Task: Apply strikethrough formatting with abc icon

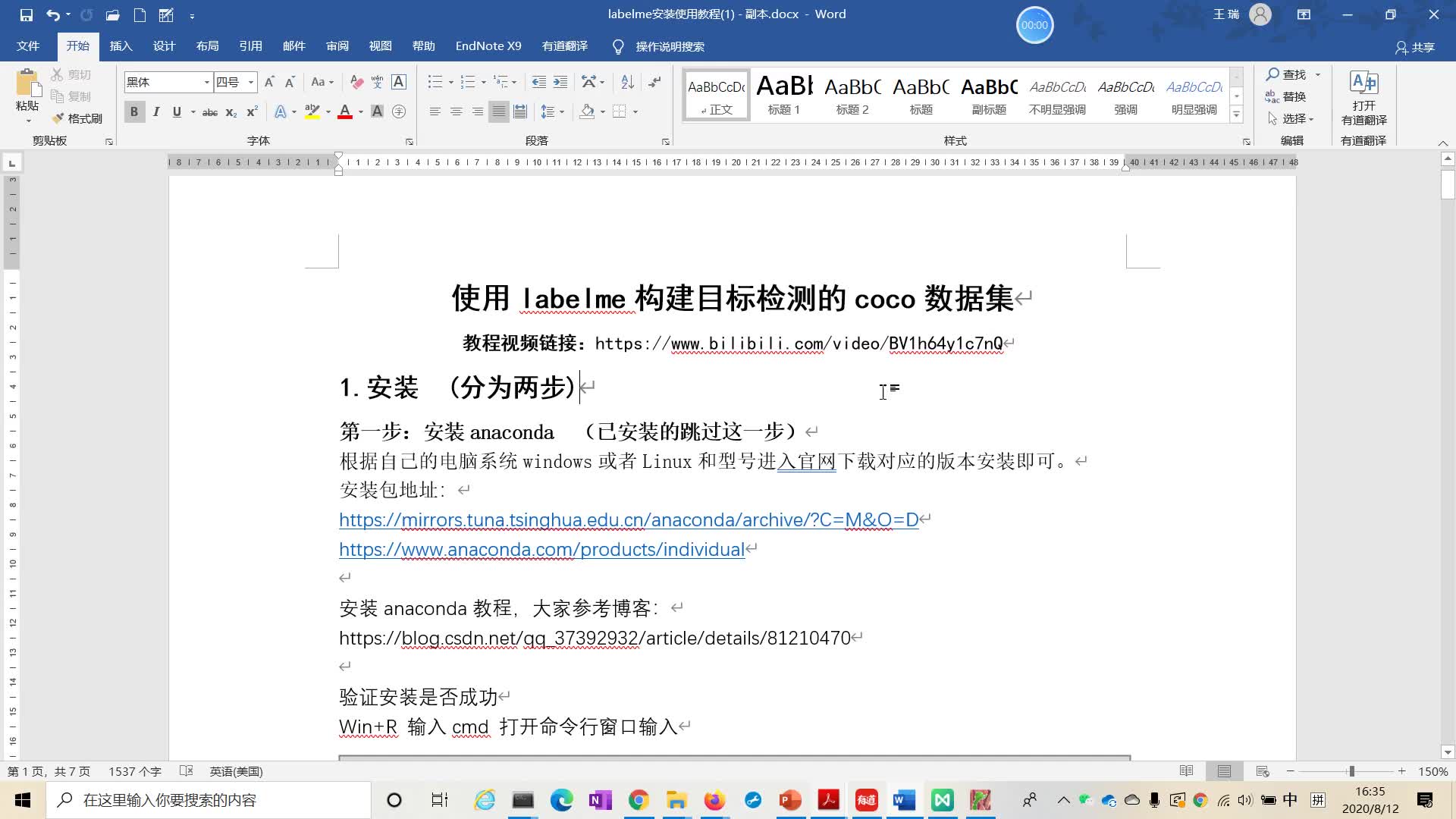Action: (x=210, y=112)
